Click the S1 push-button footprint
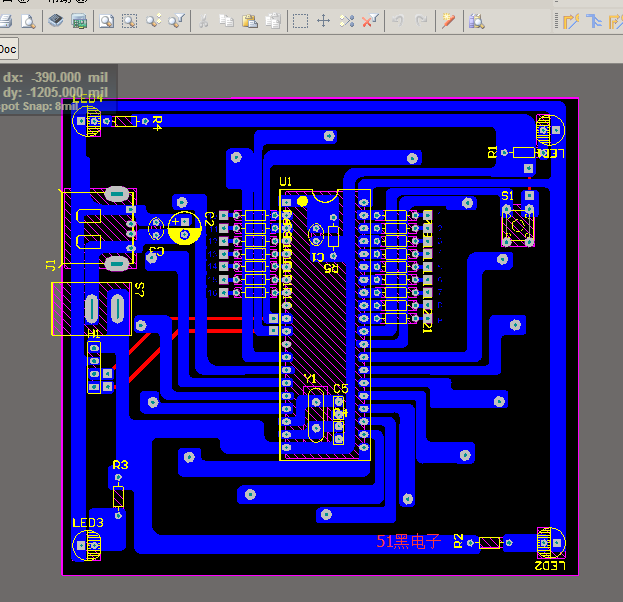623x602 pixels. (x=518, y=225)
